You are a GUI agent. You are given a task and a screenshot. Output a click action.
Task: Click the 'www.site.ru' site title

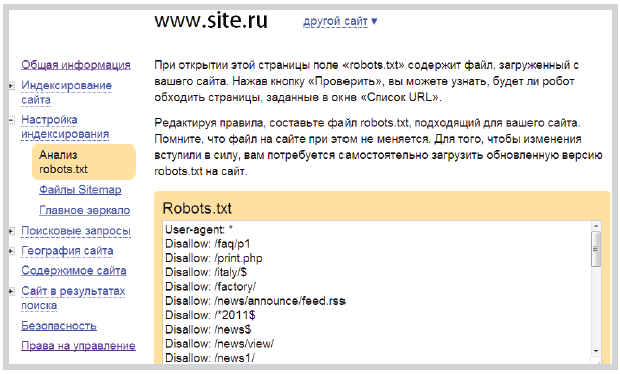[x=211, y=21]
